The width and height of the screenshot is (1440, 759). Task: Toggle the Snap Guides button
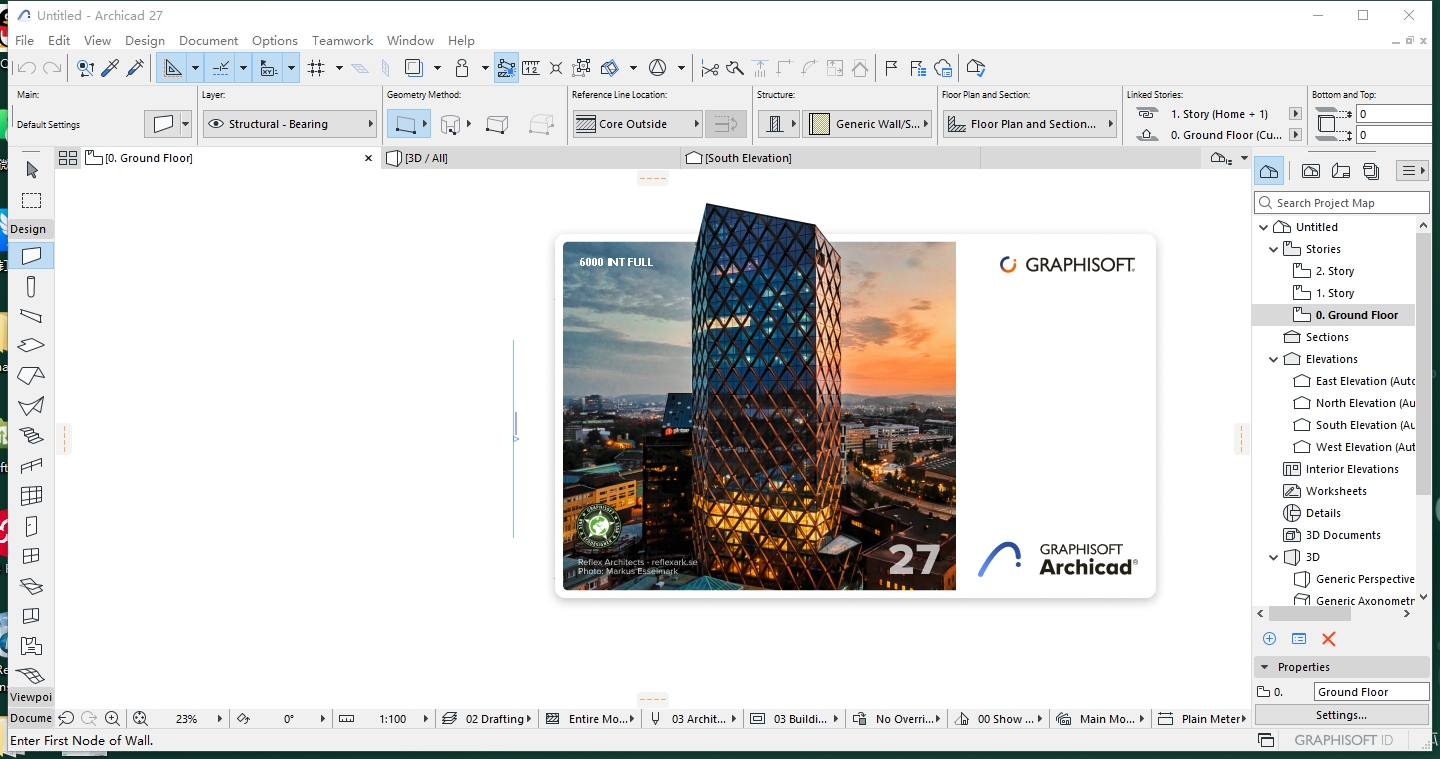pyautogui.click(x=221, y=68)
